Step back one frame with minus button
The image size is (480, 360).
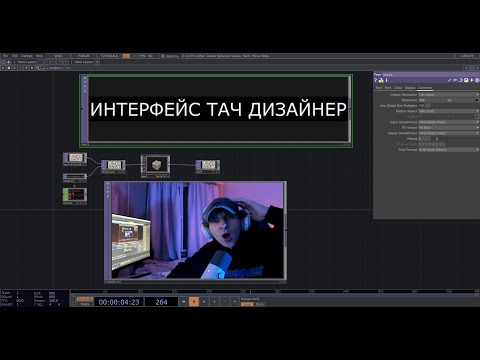coord(225,302)
